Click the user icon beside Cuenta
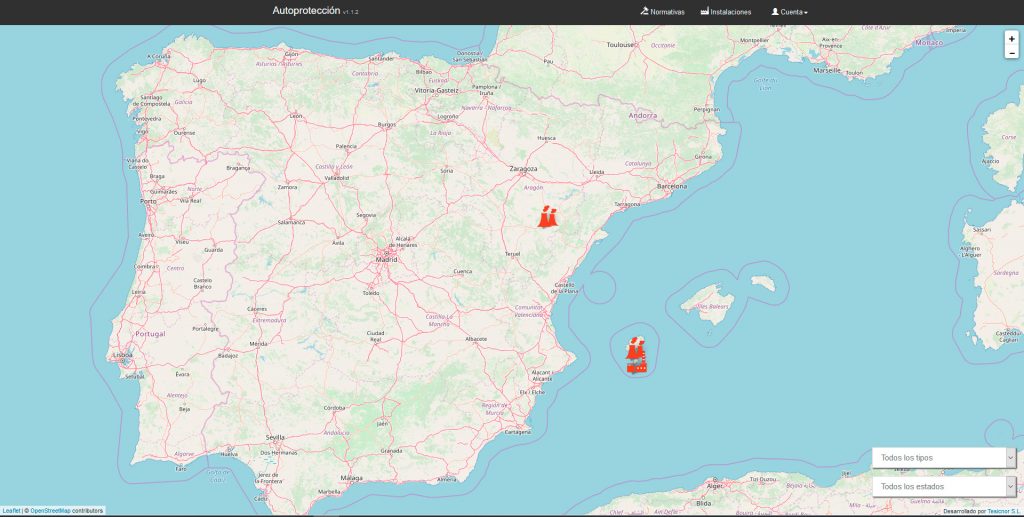The height and width of the screenshot is (517, 1024). click(774, 12)
